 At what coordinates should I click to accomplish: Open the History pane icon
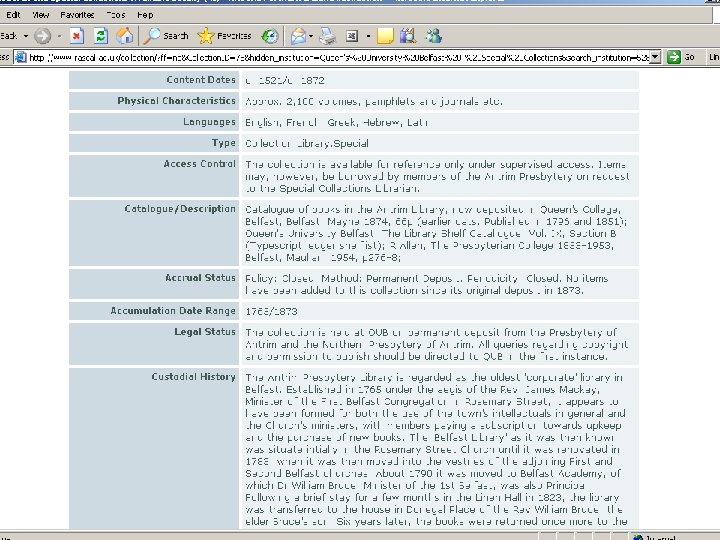click(270, 35)
